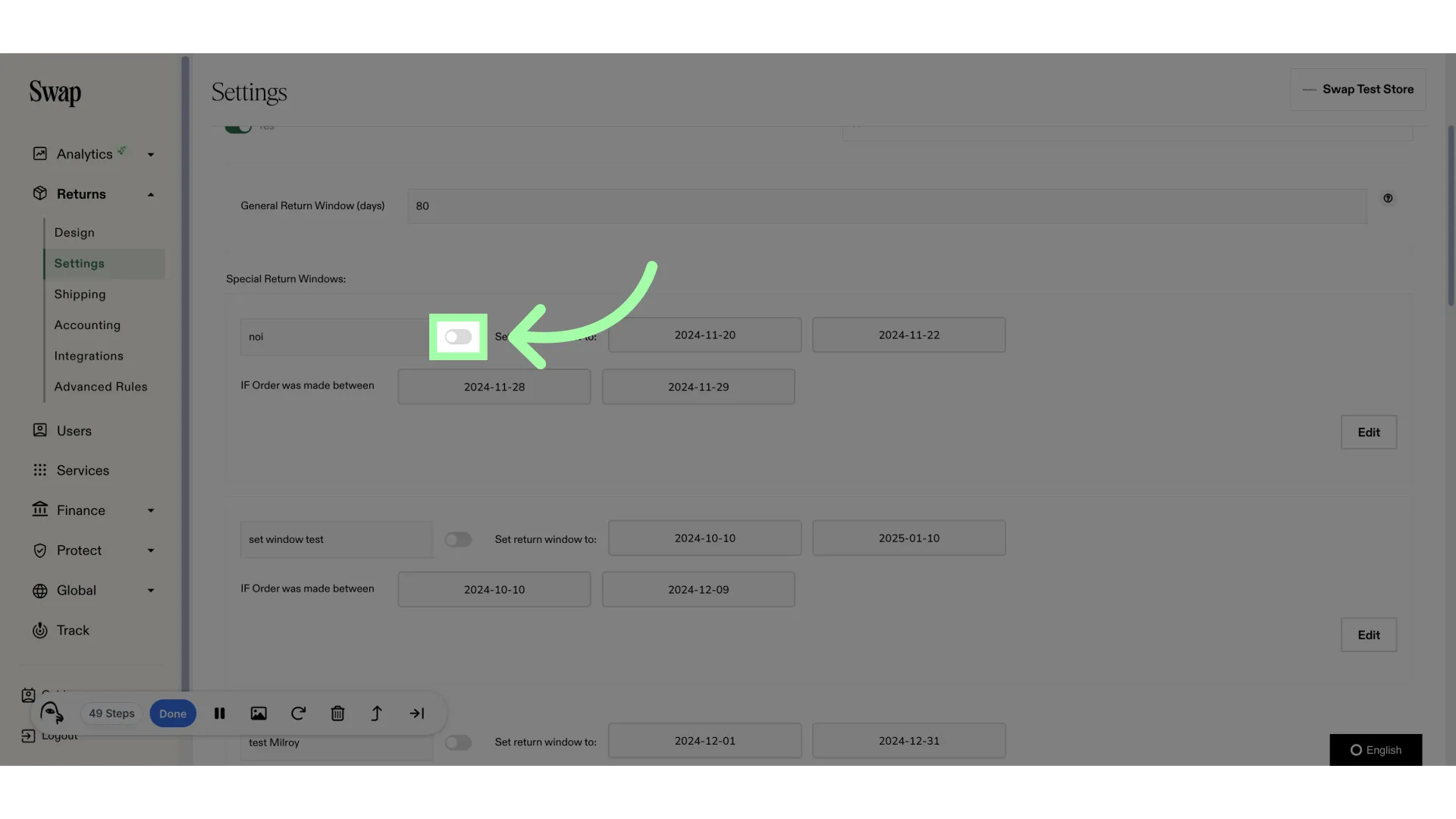Click the trash delete icon in toolbar

337,714
